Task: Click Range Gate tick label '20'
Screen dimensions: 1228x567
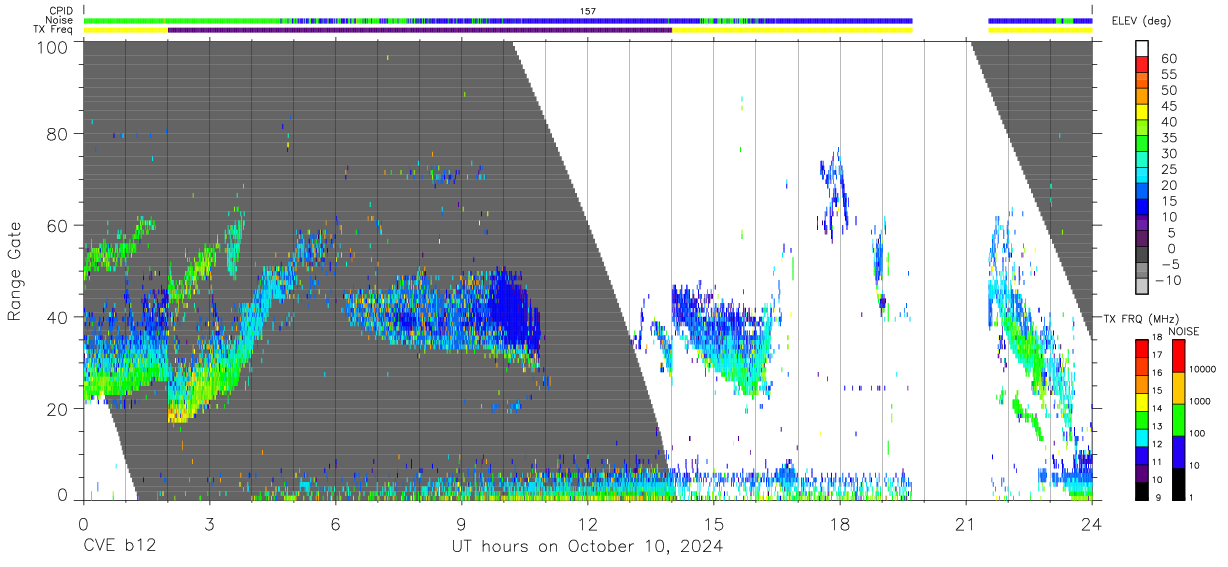Action: coord(58,409)
